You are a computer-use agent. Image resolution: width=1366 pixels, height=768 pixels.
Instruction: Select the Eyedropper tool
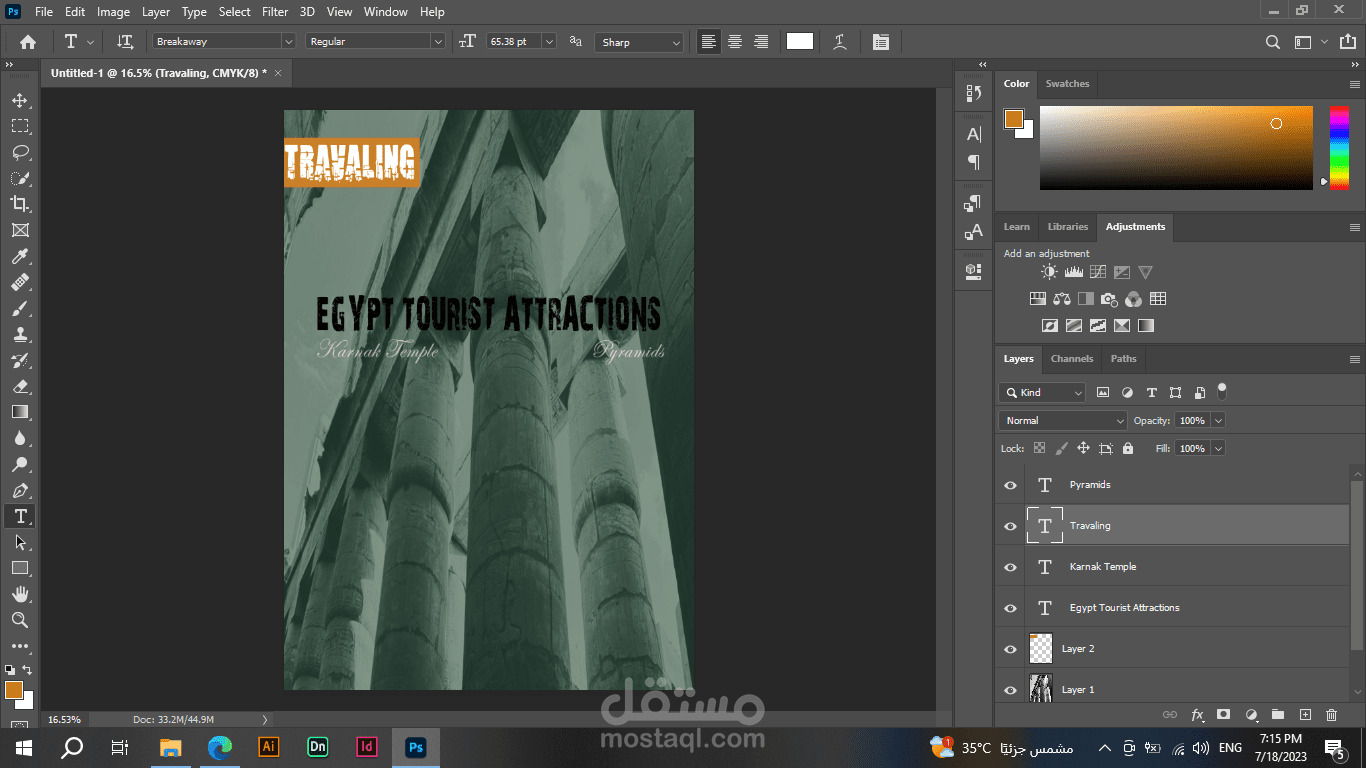point(20,256)
